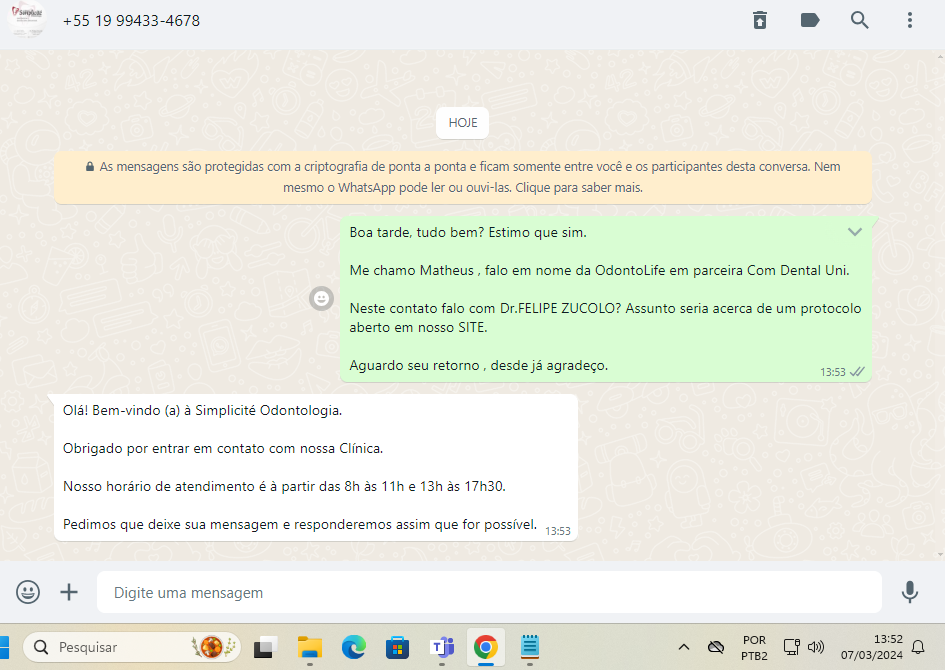Click the phone number +55 19 99433-4678 header

point(131,20)
